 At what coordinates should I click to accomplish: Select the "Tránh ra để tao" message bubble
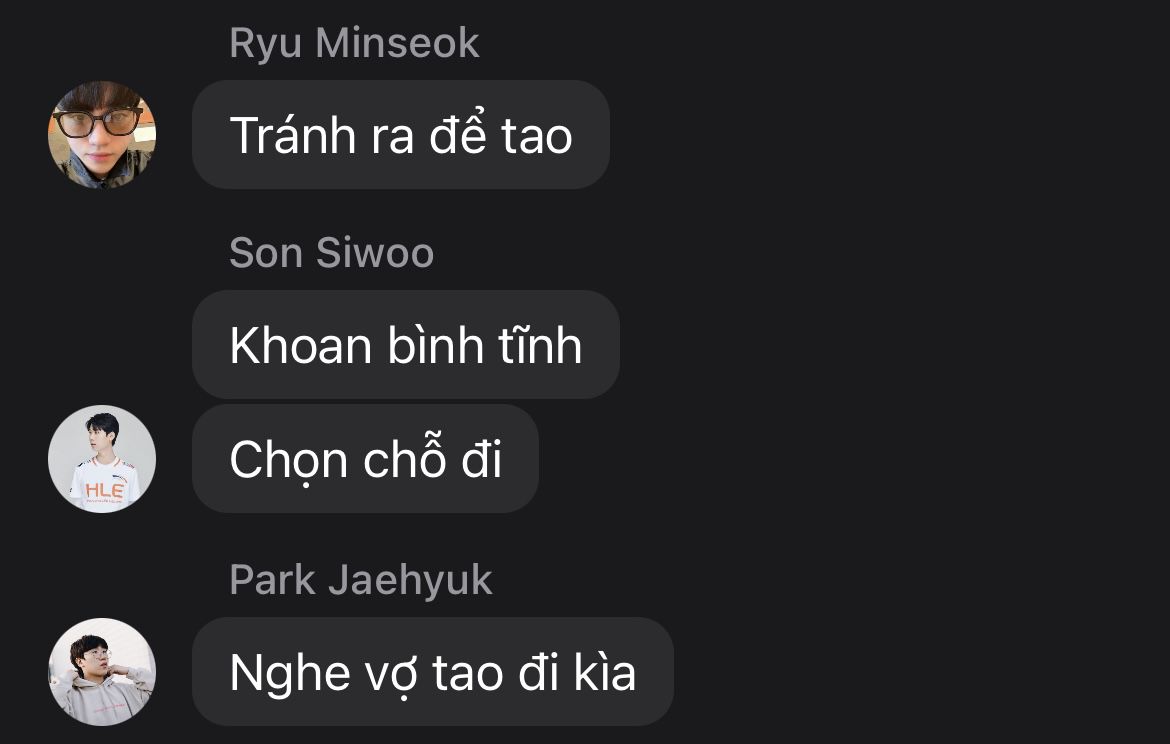click(401, 135)
